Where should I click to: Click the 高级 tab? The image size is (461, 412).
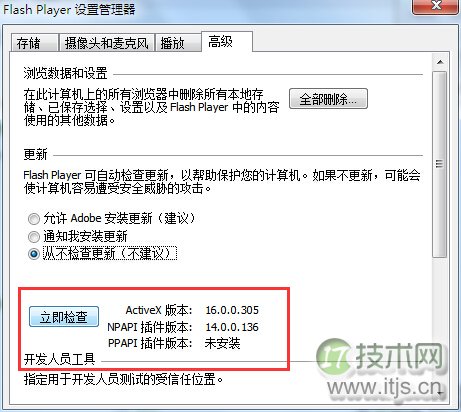point(227,42)
